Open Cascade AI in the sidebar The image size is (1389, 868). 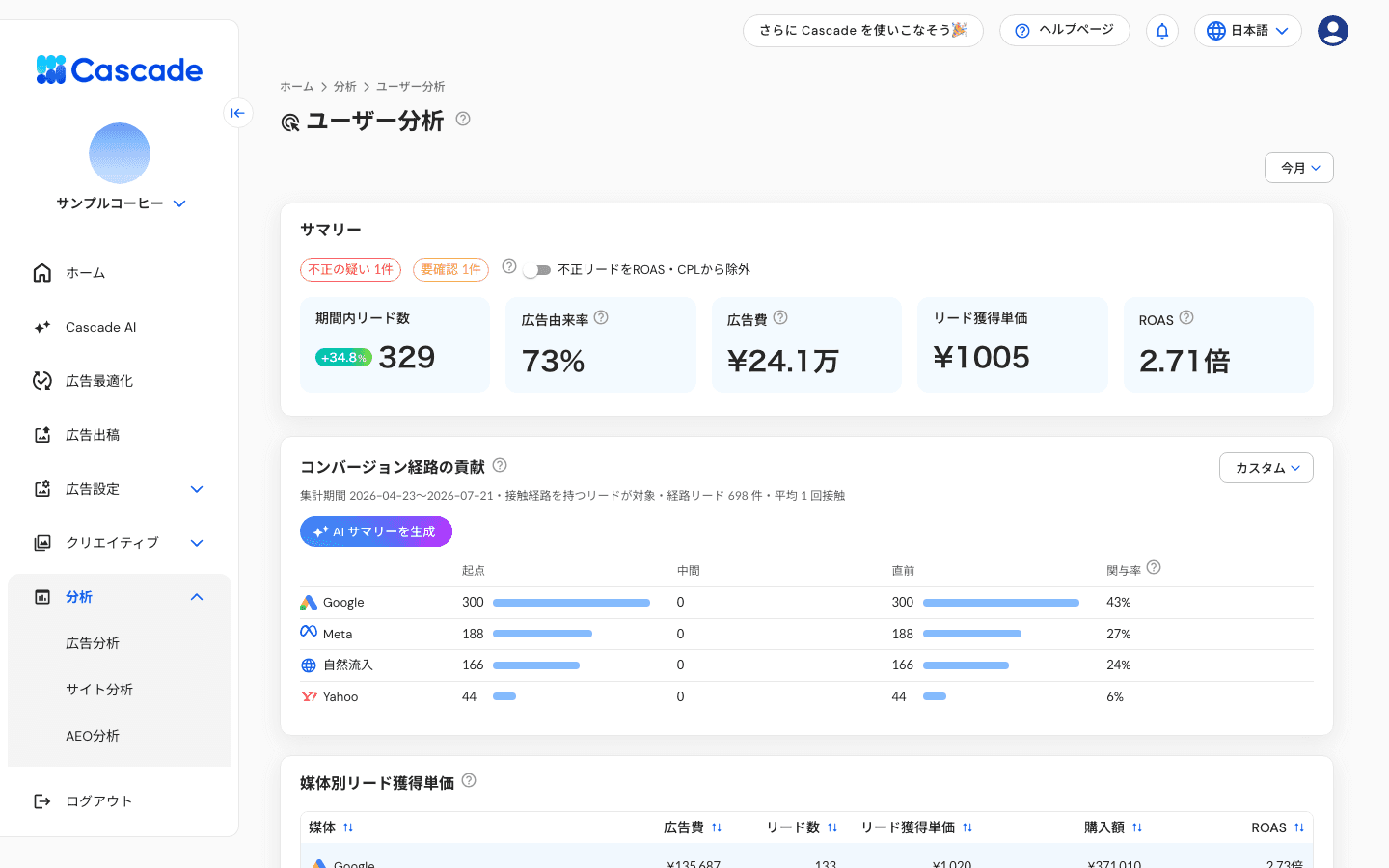(x=120, y=327)
